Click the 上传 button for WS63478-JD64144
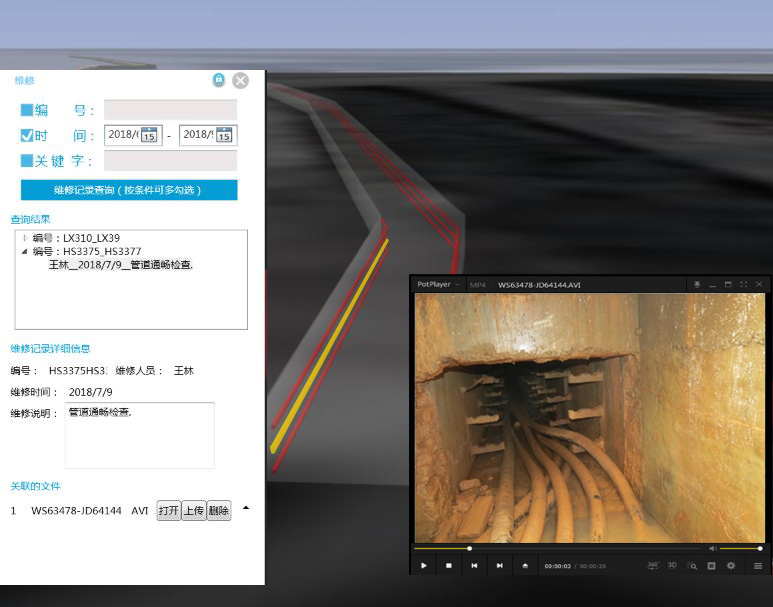 pyautogui.click(x=194, y=510)
